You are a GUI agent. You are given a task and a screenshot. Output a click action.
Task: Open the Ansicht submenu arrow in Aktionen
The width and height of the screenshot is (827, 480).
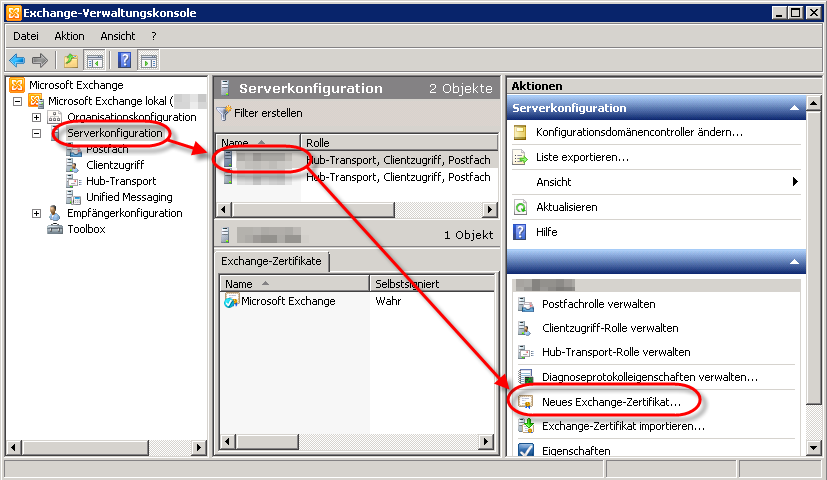point(795,182)
